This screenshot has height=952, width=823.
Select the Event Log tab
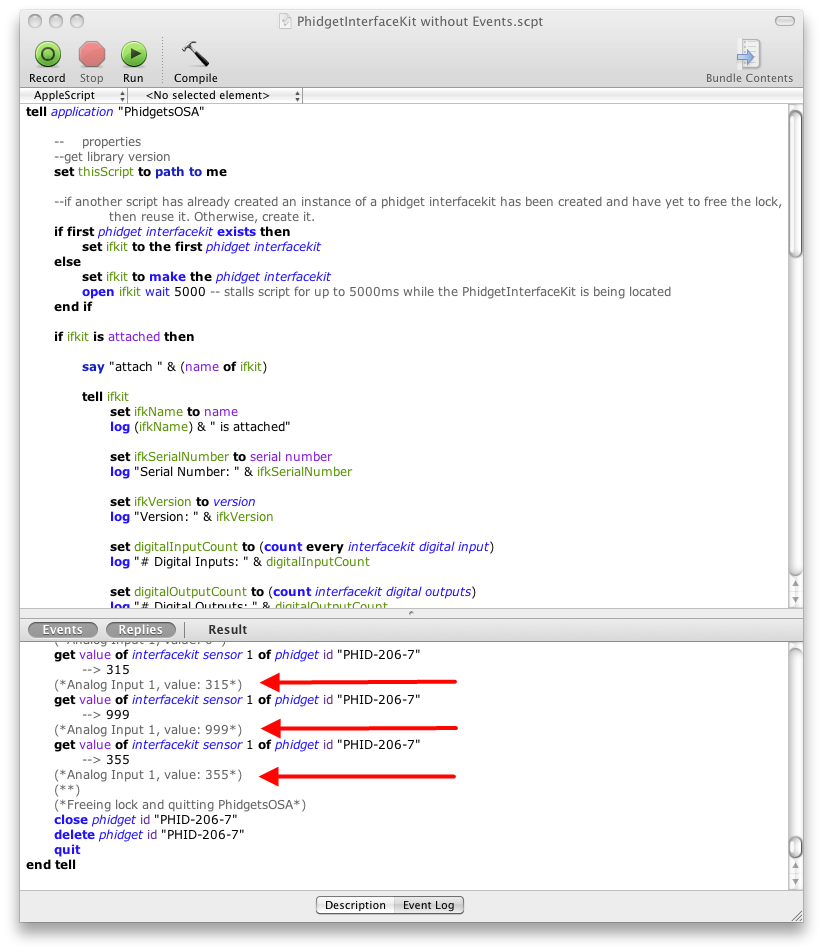[428, 905]
